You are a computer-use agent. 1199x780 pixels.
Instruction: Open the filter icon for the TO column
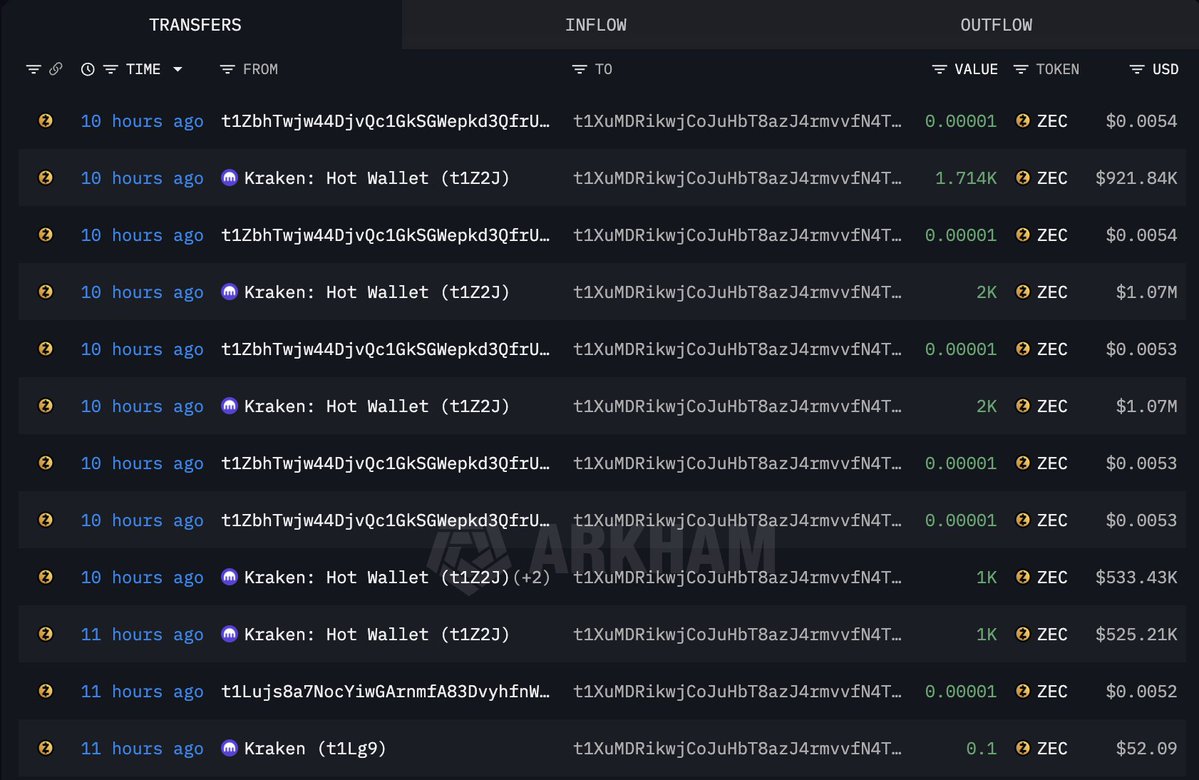(580, 69)
